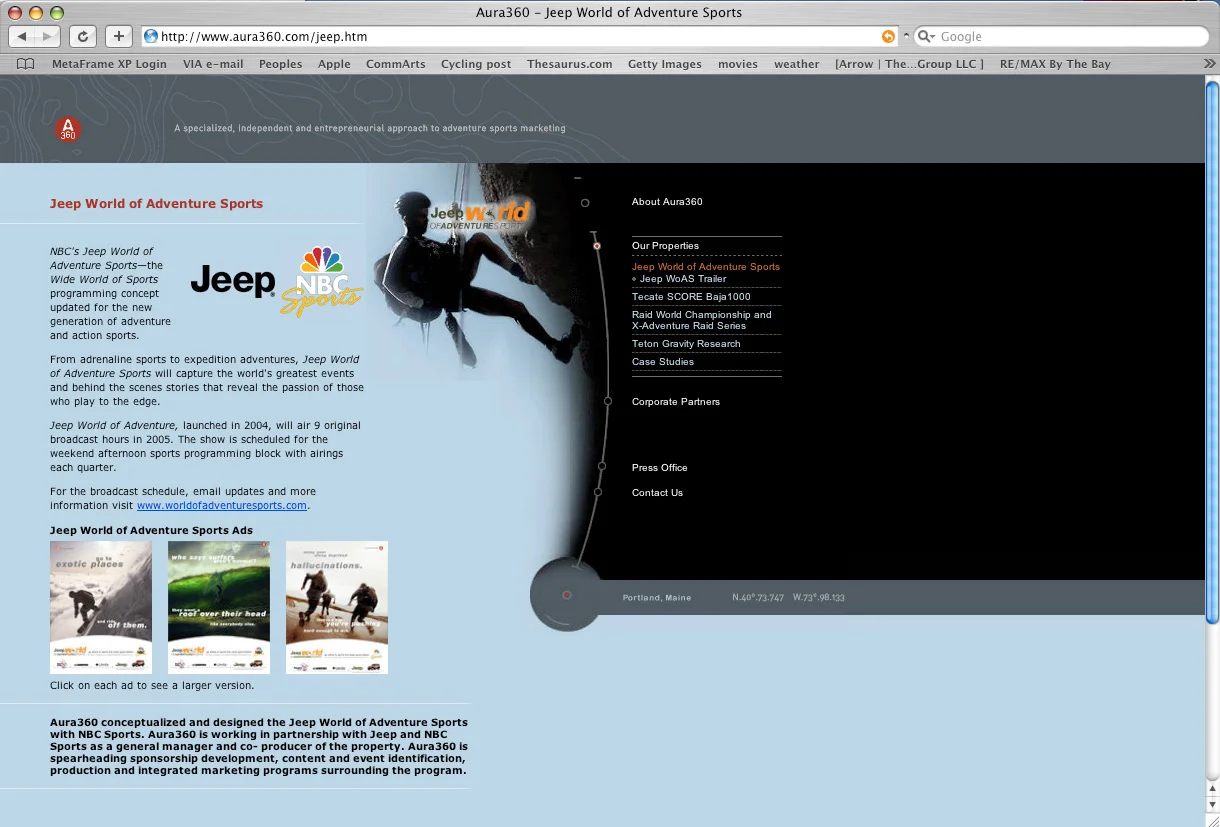1220x827 pixels.
Task: Click 'Jeep World of Adventure Sports Ads' subheading
Action: click(x=151, y=531)
